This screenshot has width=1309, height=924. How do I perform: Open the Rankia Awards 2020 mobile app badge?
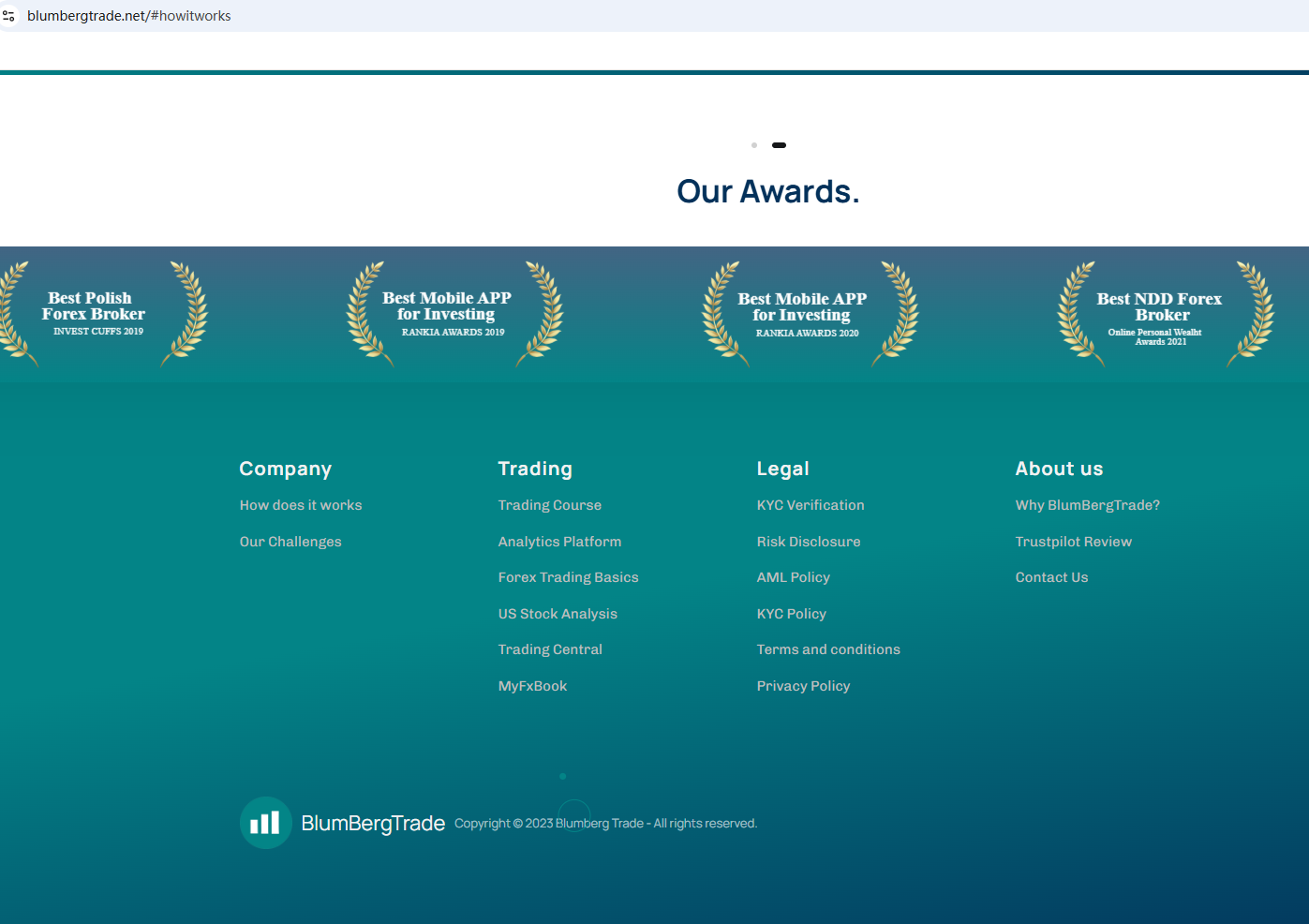[x=810, y=314]
